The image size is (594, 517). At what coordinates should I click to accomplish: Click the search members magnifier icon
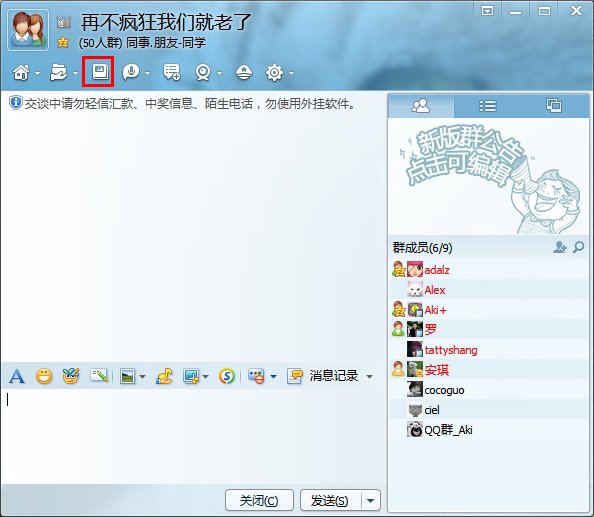[x=578, y=247]
